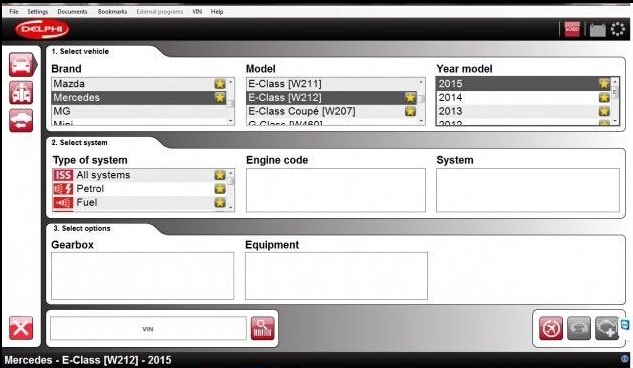Click the flight recorder icon
This screenshot has height=368, width=633.
pyautogui.click(x=551, y=328)
